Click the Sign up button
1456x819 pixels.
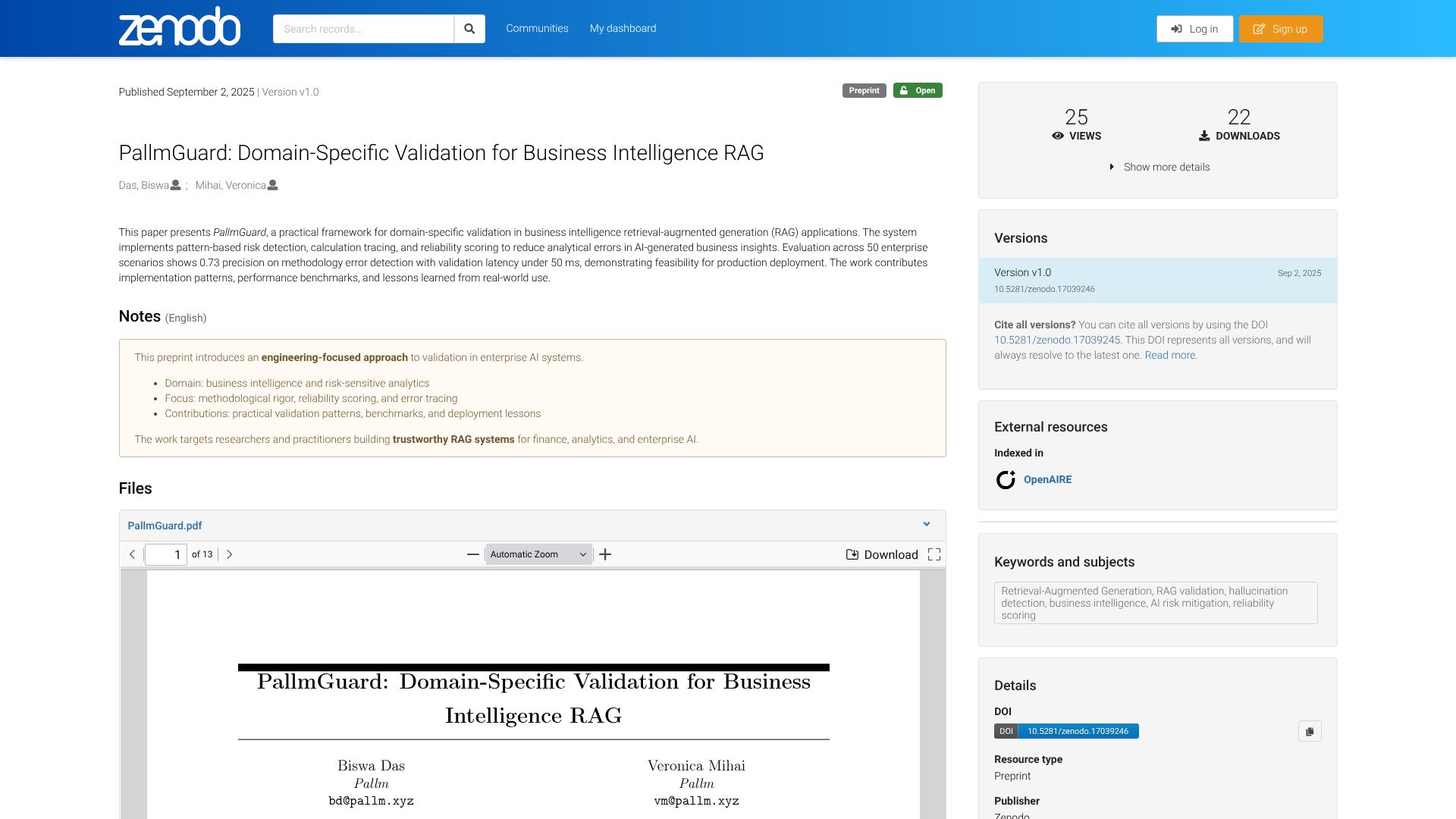(1281, 29)
